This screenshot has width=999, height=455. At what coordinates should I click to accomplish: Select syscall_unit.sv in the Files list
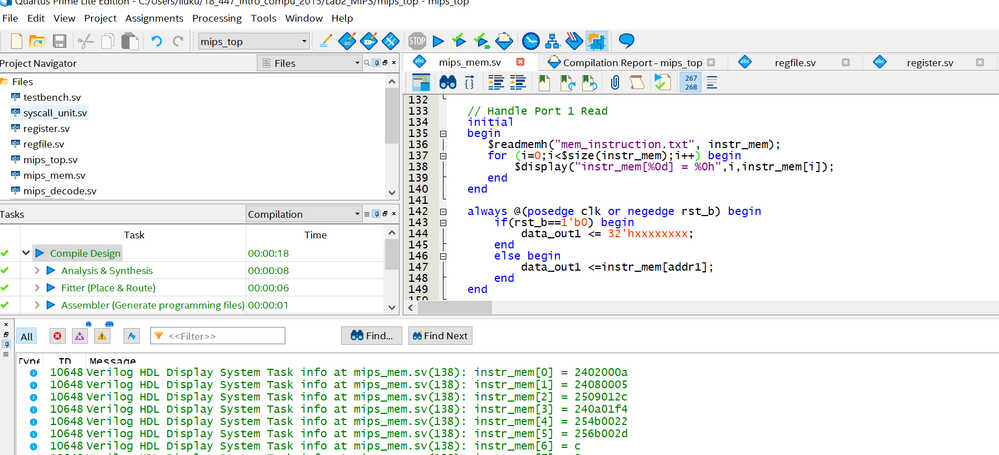tap(55, 113)
